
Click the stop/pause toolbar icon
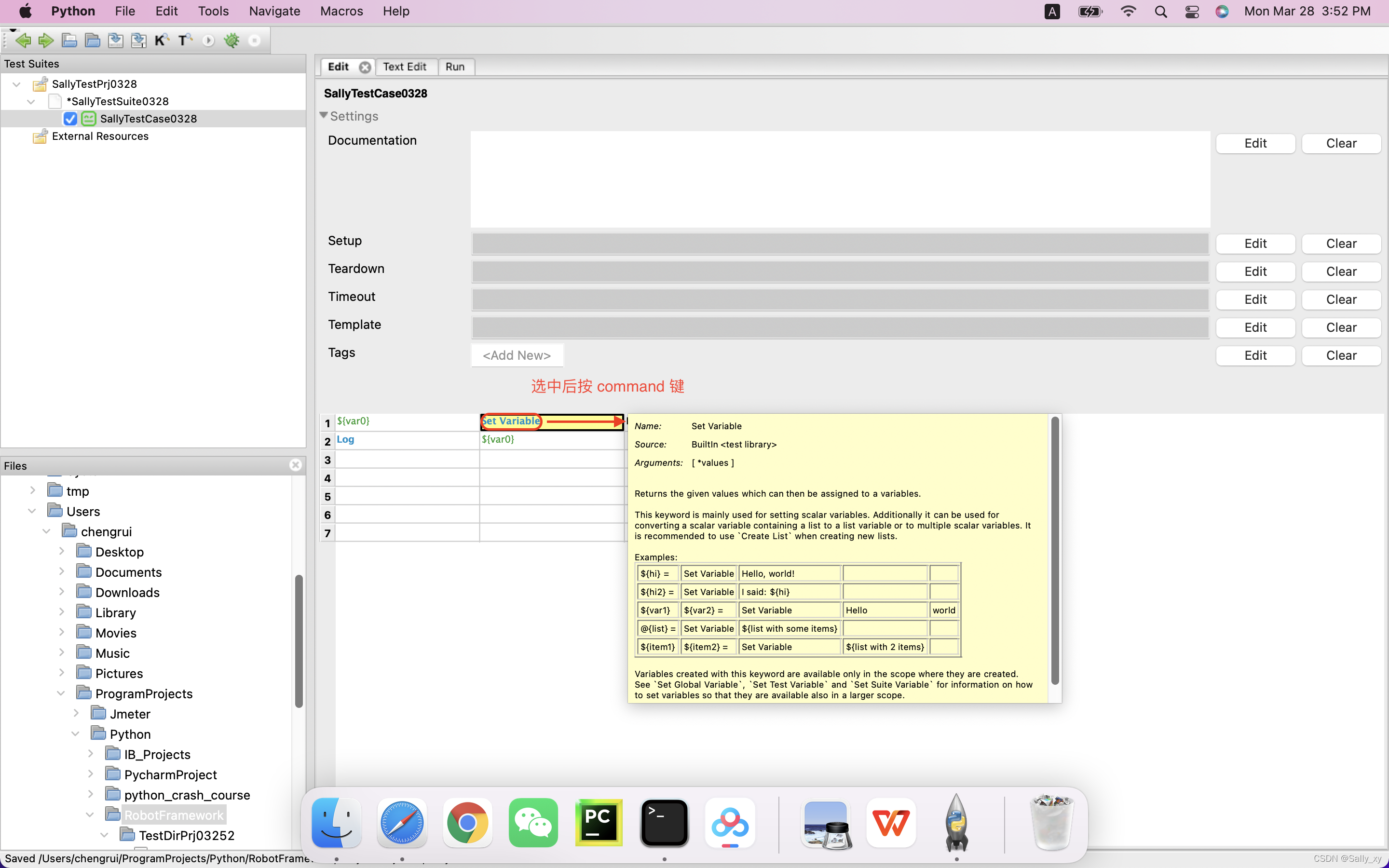[255, 40]
